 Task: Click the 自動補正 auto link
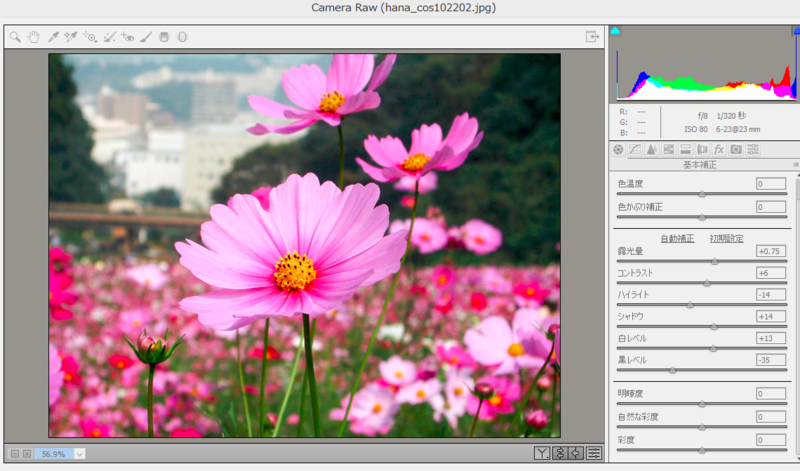[677, 238]
